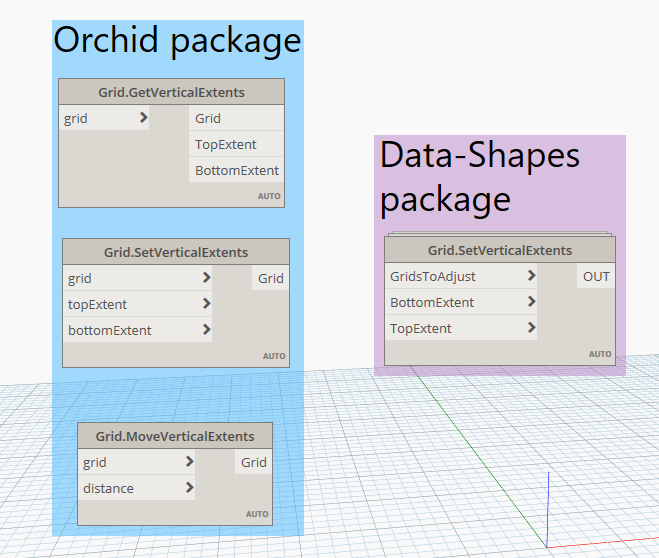The width and height of the screenshot is (659, 558).
Task: Click grid input on Grid.MoveVerticalExtents
Action: pos(137,462)
